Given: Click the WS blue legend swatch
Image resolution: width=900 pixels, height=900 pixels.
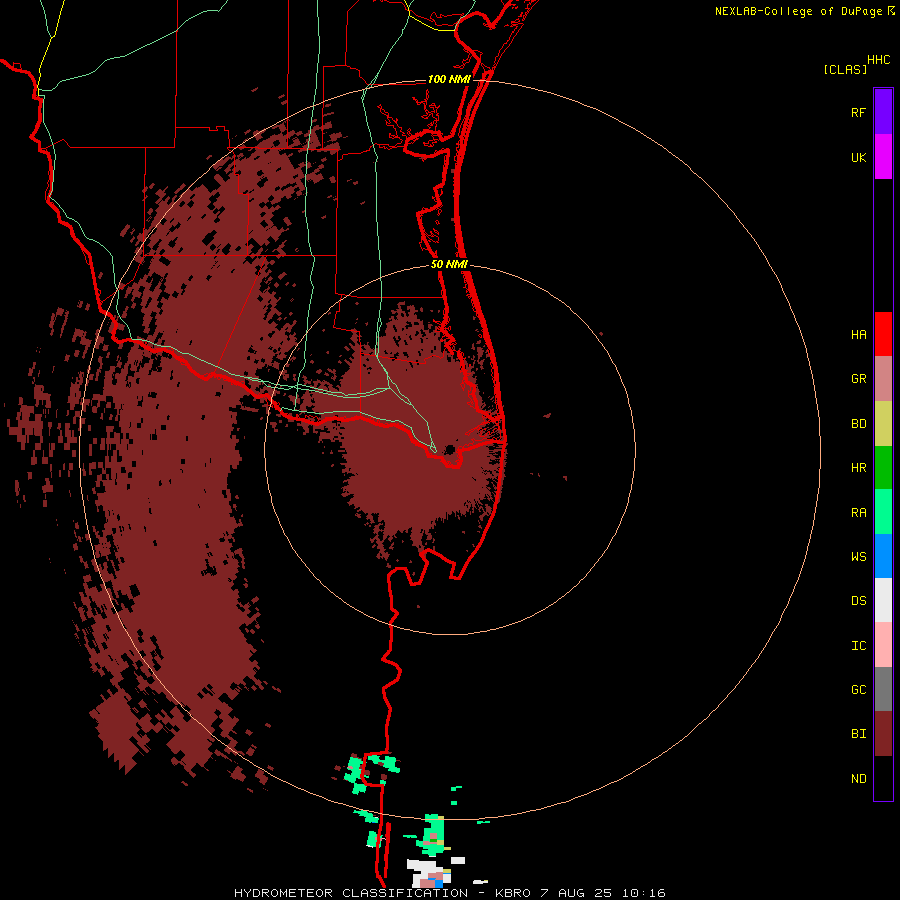Looking at the screenshot, I should click(x=883, y=556).
